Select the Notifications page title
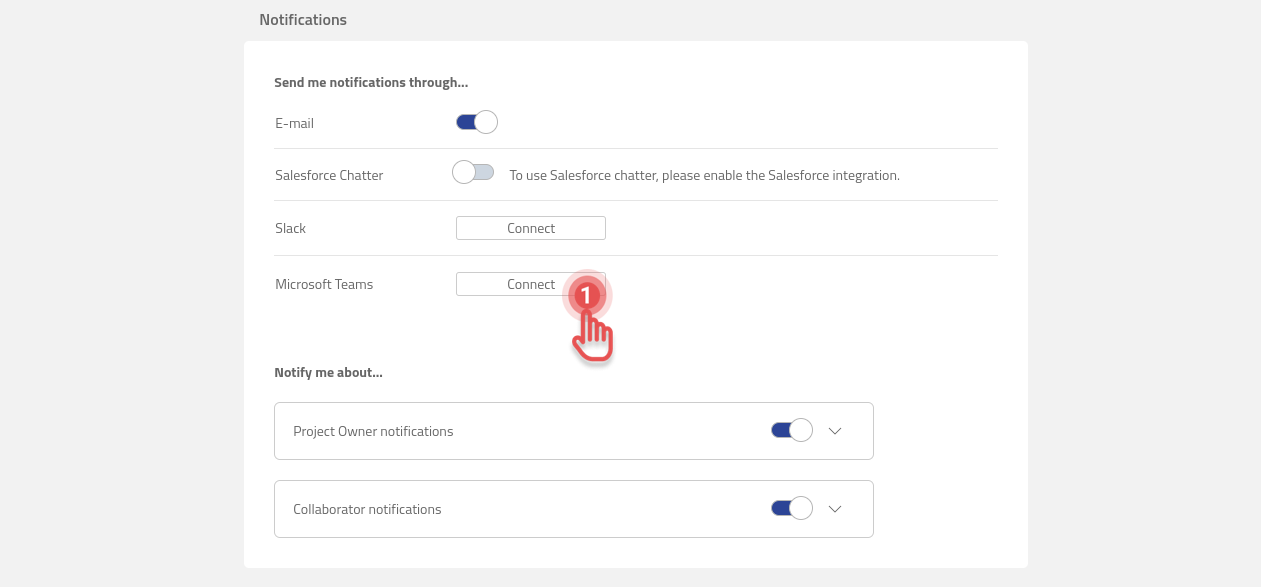This screenshot has height=587, width=1261. pyautogui.click(x=303, y=19)
